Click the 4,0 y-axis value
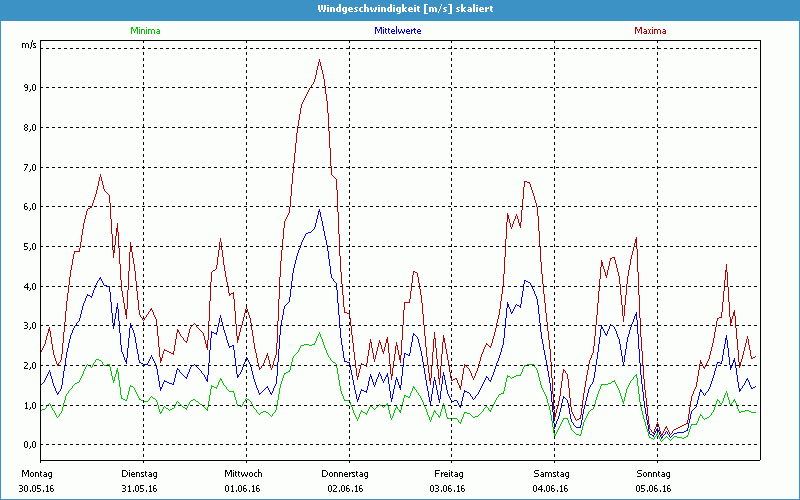 coord(29,286)
